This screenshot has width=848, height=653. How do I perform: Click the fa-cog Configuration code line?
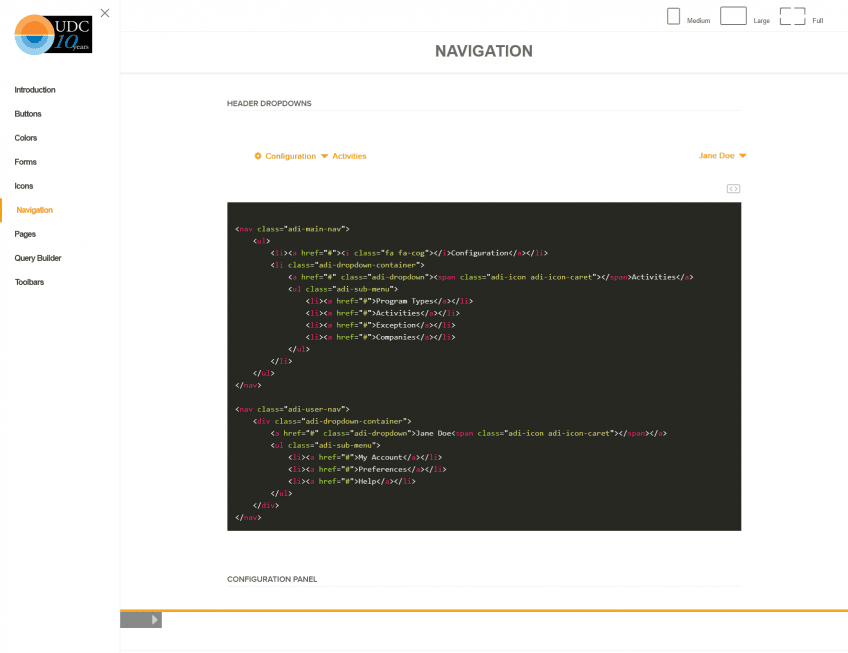pos(409,253)
